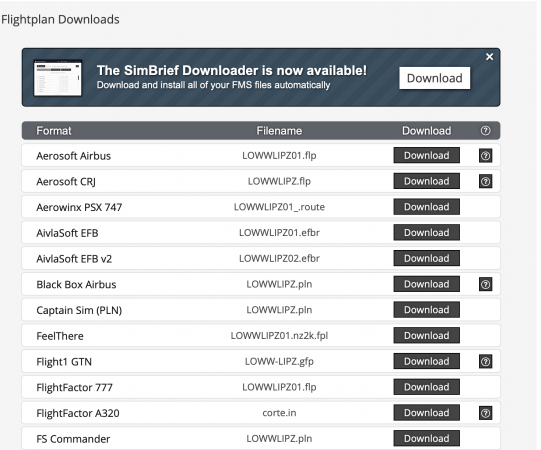Click filename corte.in
The height and width of the screenshot is (450, 542).
pyautogui.click(x=279, y=413)
